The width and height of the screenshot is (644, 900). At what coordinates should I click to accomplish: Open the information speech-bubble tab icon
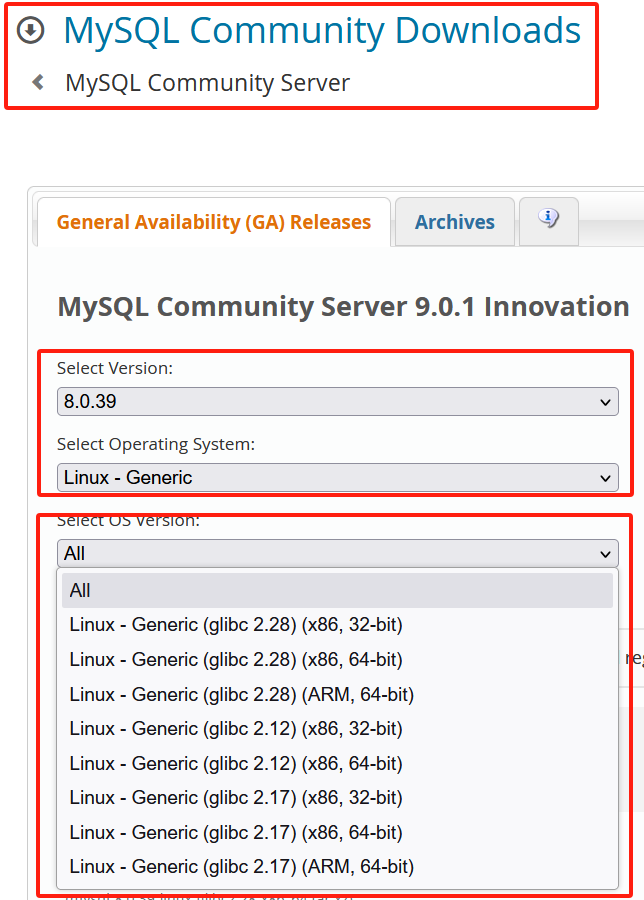click(547, 218)
